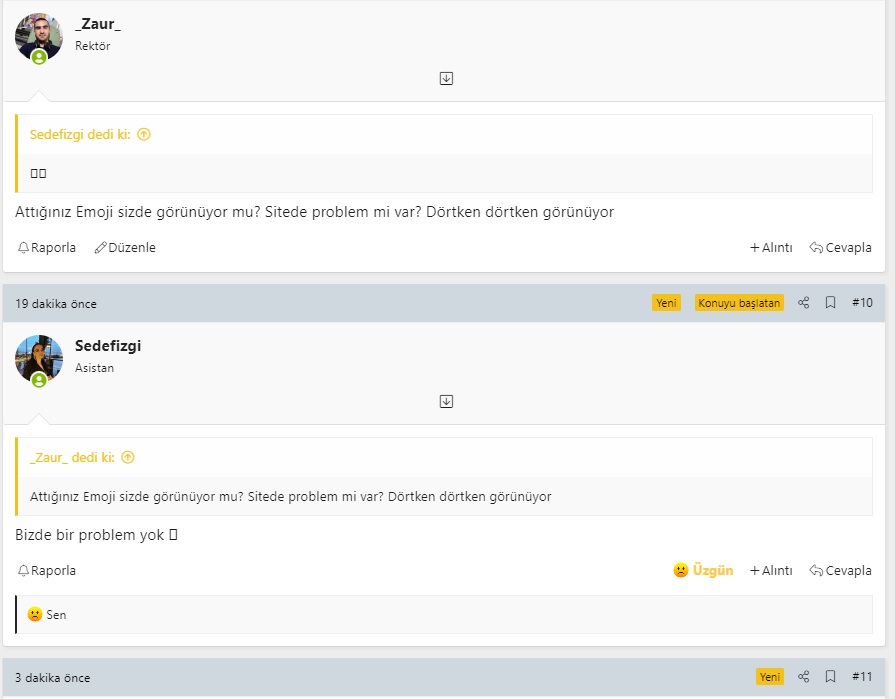Expand _Zaur_'s user details arrow
The width and height of the screenshot is (895, 699).
(447, 78)
